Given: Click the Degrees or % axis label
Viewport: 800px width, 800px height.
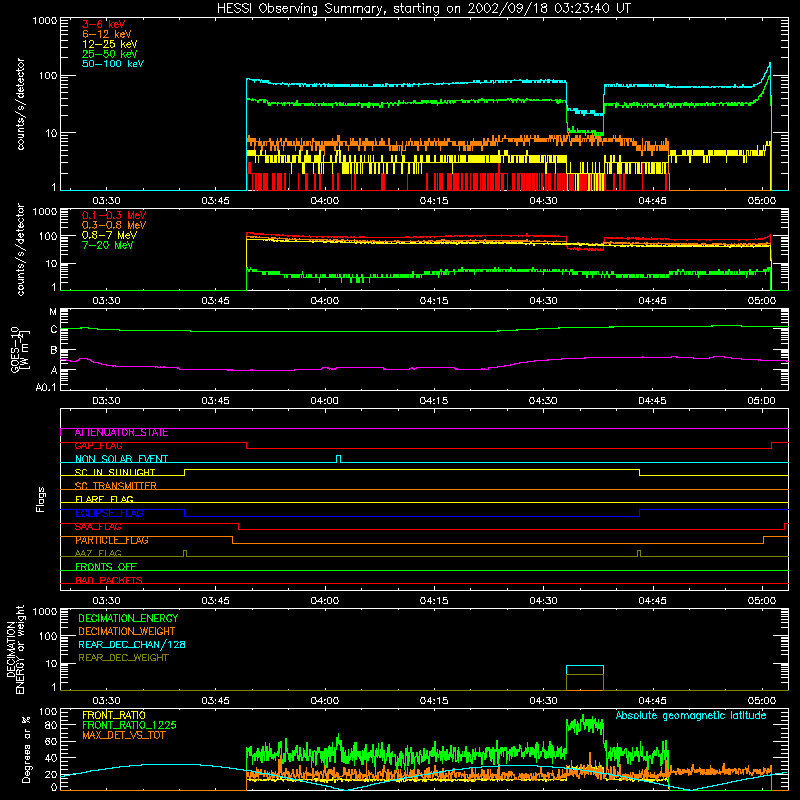Looking at the screenshot, I should [27, 749].
